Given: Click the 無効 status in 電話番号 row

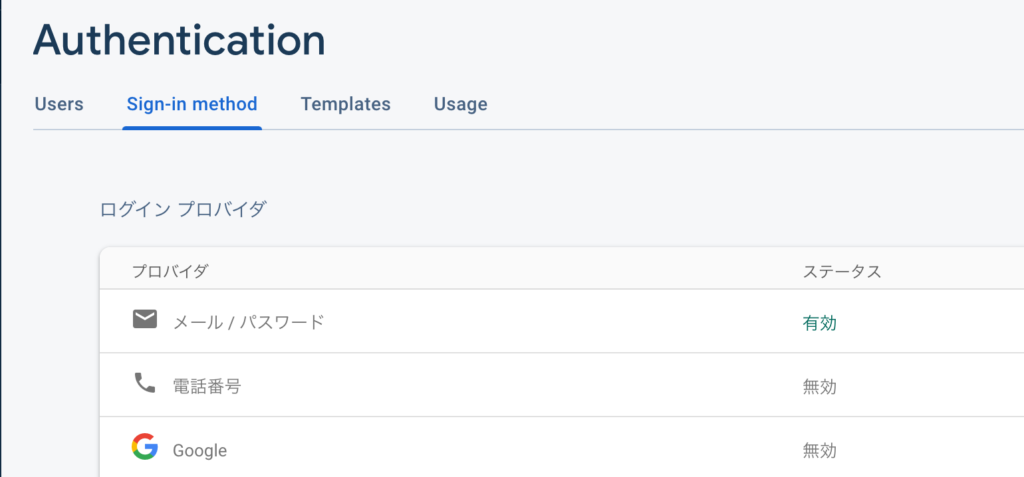Looking at the screenshot, I should click(820, 387).
